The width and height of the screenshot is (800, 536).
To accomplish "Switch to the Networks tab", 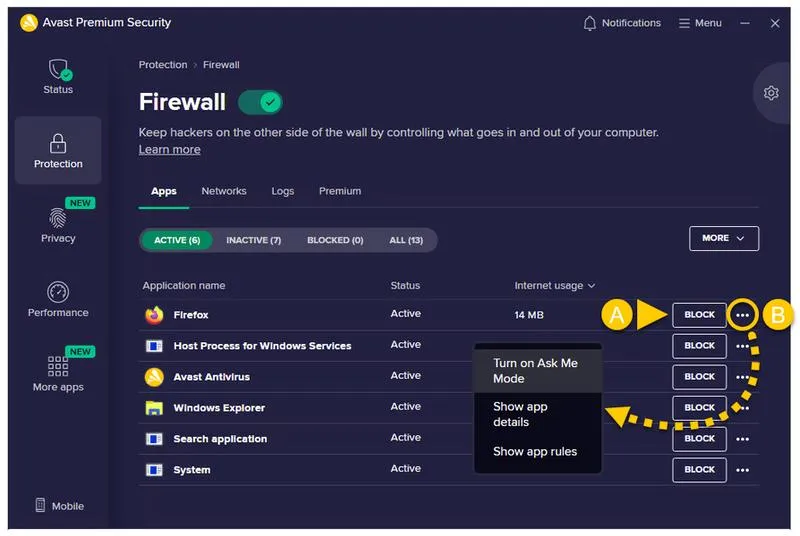I will [x=224, y=191].
